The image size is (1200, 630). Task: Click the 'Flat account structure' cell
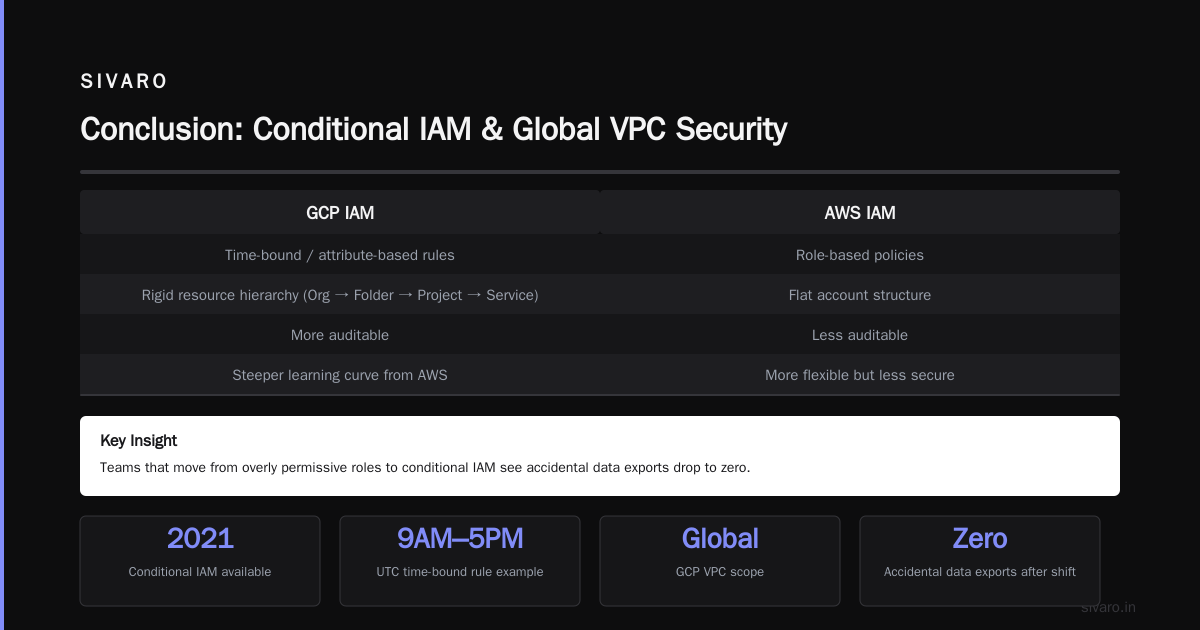tap(860, 295)
